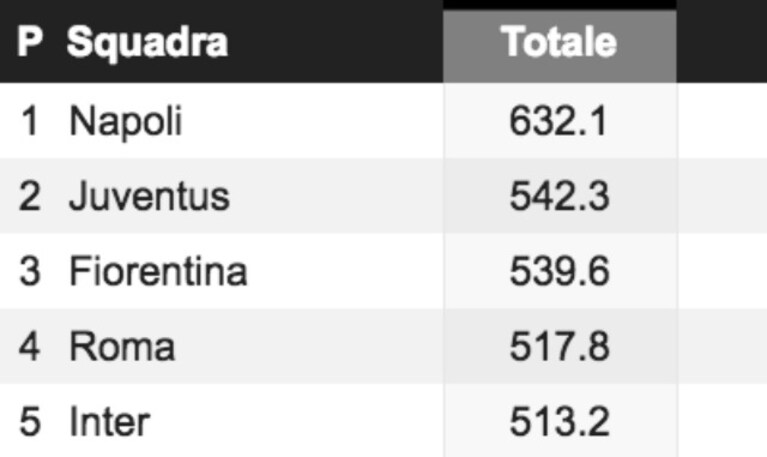This screenshot has width=767, height=457.
Task: Click the dark header area right of Totale
Action: 722,41
